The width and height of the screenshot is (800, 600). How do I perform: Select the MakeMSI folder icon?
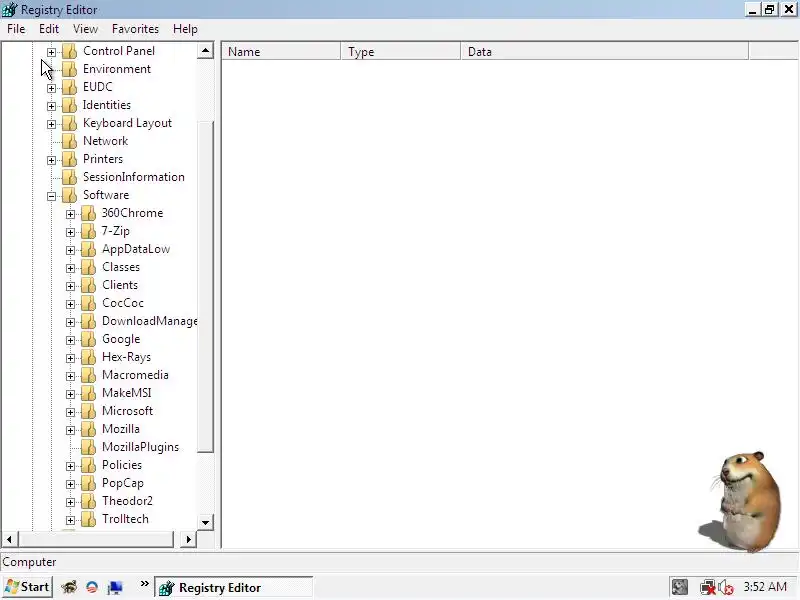89,393
